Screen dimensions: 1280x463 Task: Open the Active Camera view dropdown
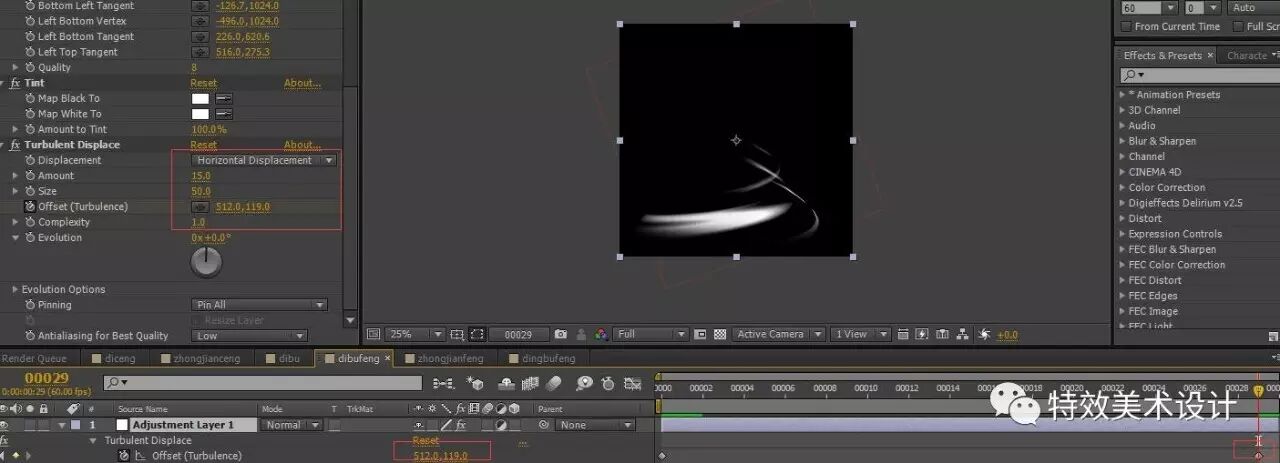point(779,334)
